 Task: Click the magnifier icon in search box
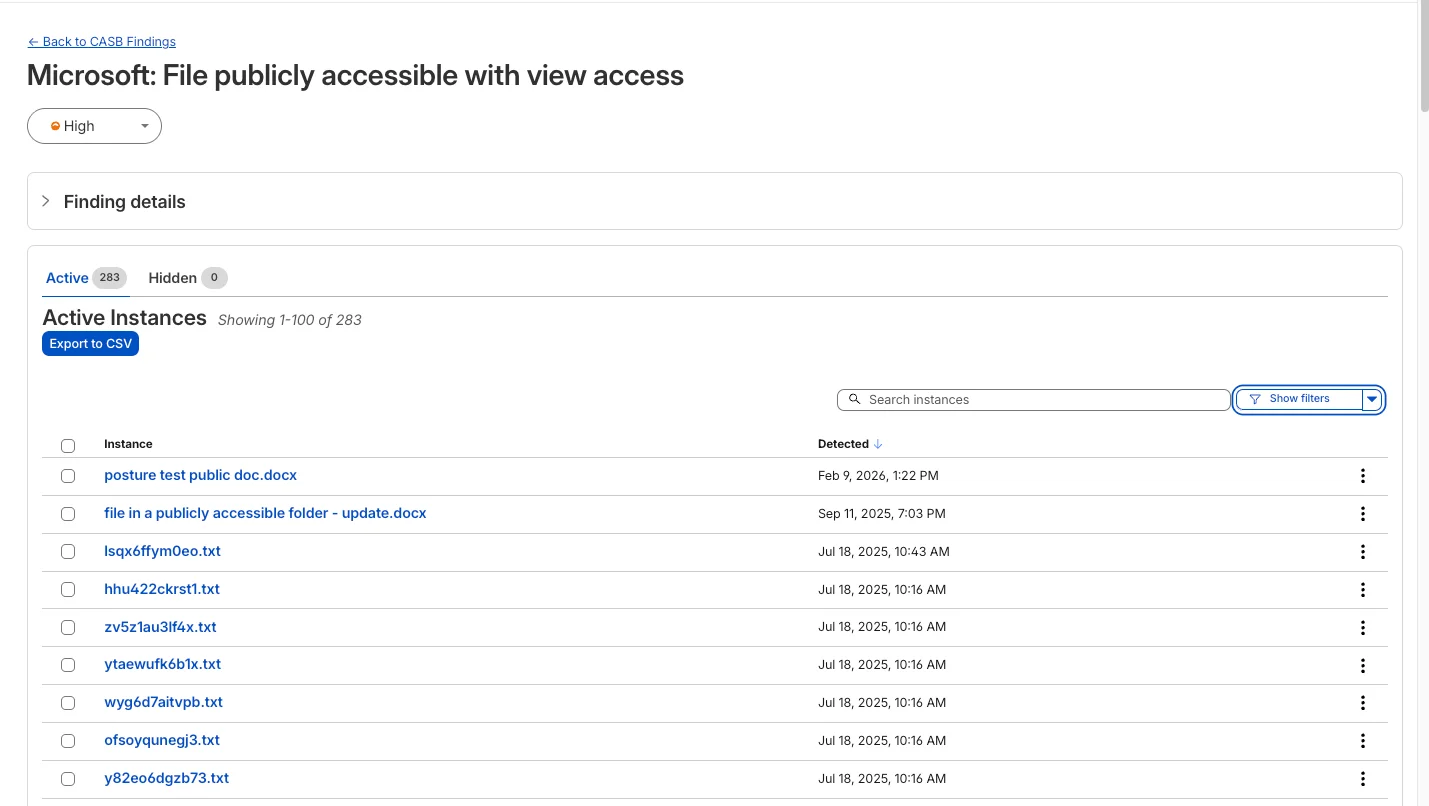click(854, 399)
